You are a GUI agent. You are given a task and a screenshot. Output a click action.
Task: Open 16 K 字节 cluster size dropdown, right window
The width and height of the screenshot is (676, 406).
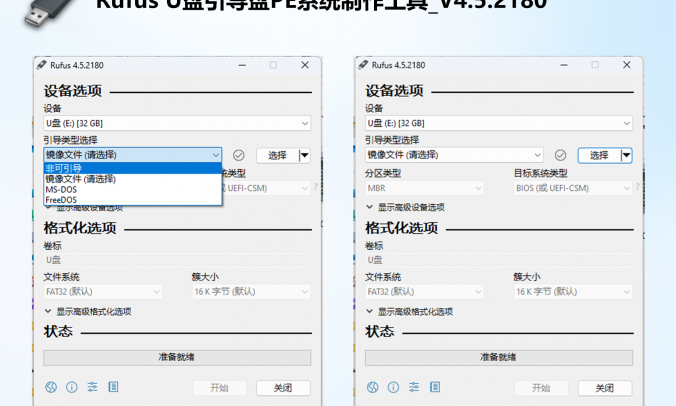pyautogui.click(x=573, y=292)
